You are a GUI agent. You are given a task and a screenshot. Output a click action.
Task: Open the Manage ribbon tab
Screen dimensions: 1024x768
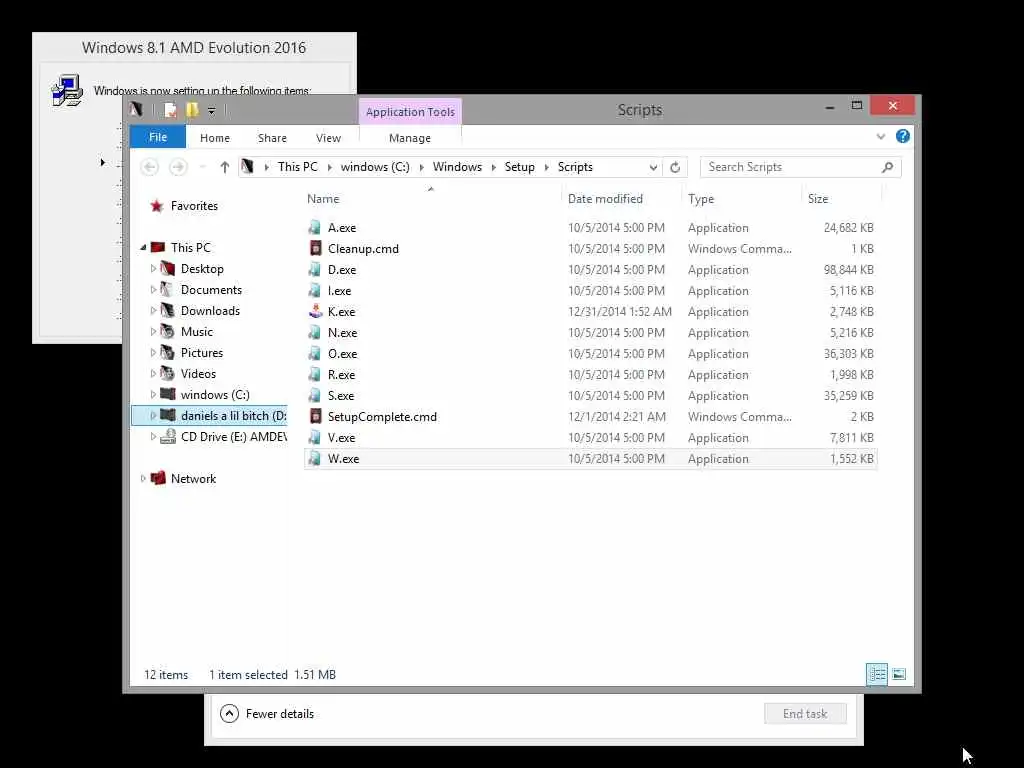410,138
